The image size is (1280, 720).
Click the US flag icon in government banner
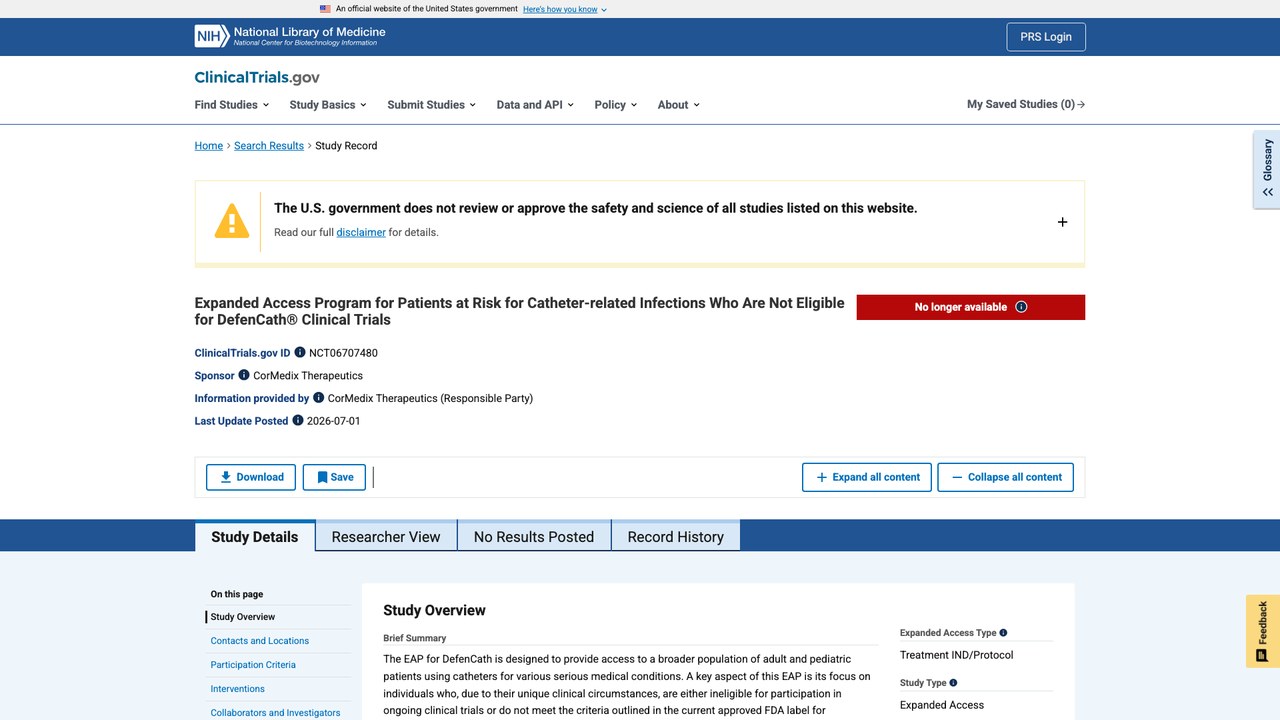pyautogui.click(x=325, y=9)
